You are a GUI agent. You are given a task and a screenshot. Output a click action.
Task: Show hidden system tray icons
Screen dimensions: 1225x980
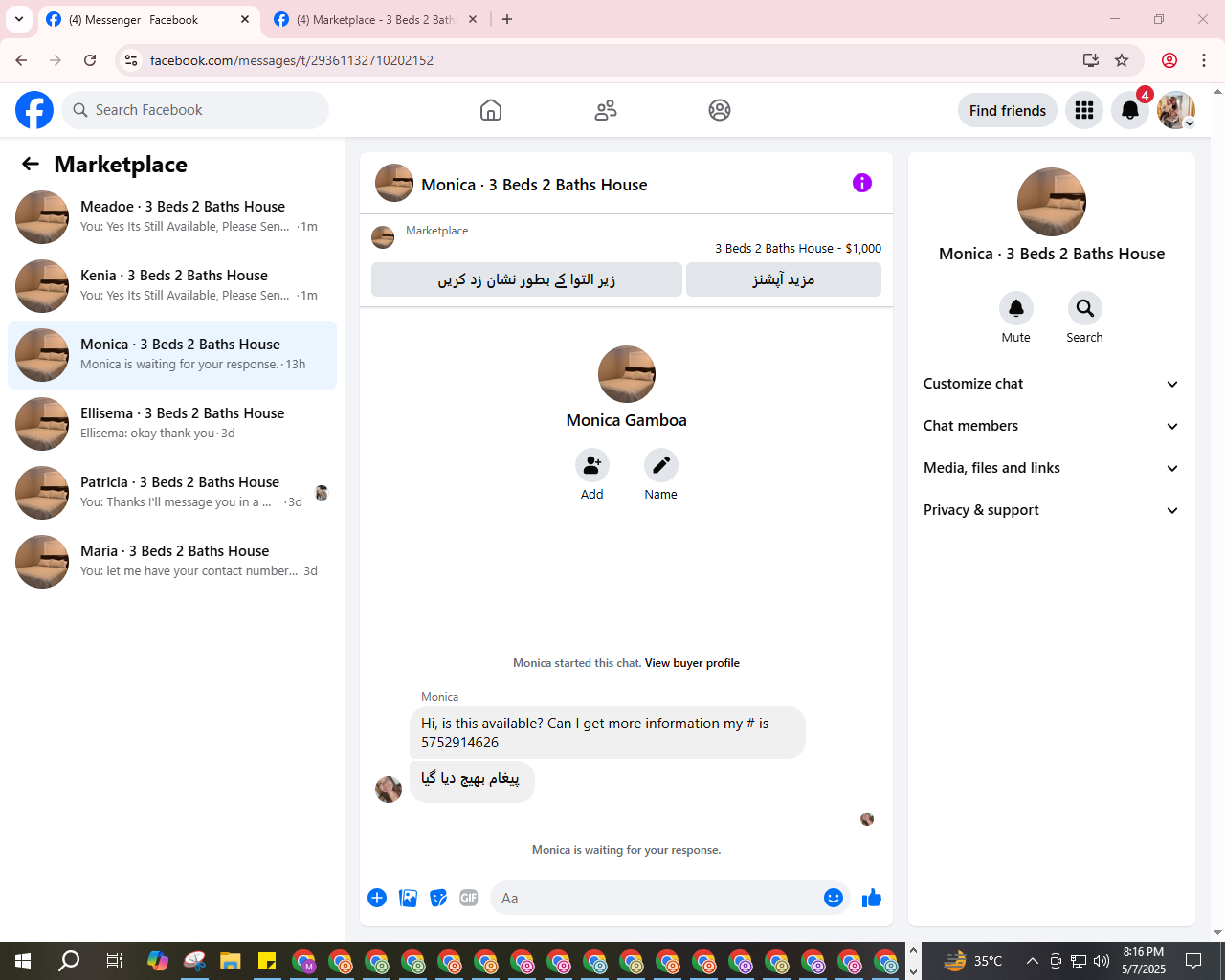pos(1032,961)
